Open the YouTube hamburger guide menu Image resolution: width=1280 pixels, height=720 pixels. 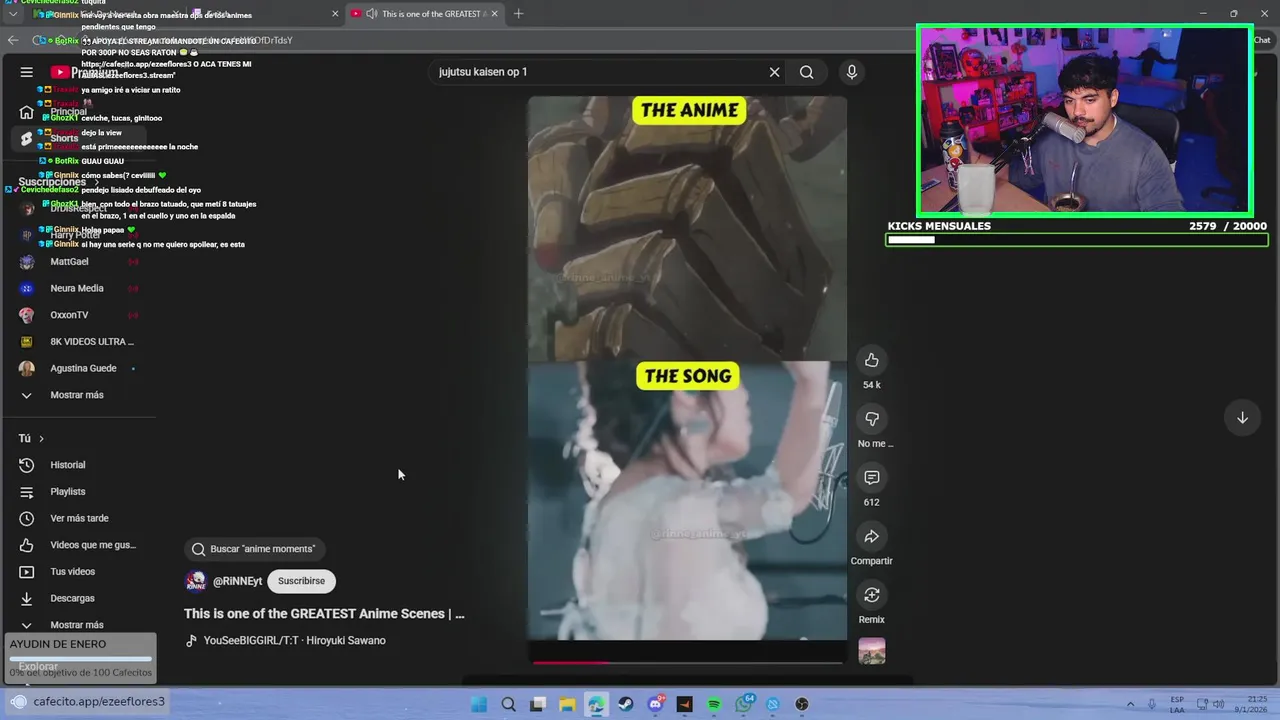pyautogui.click(x=27, y=72)
